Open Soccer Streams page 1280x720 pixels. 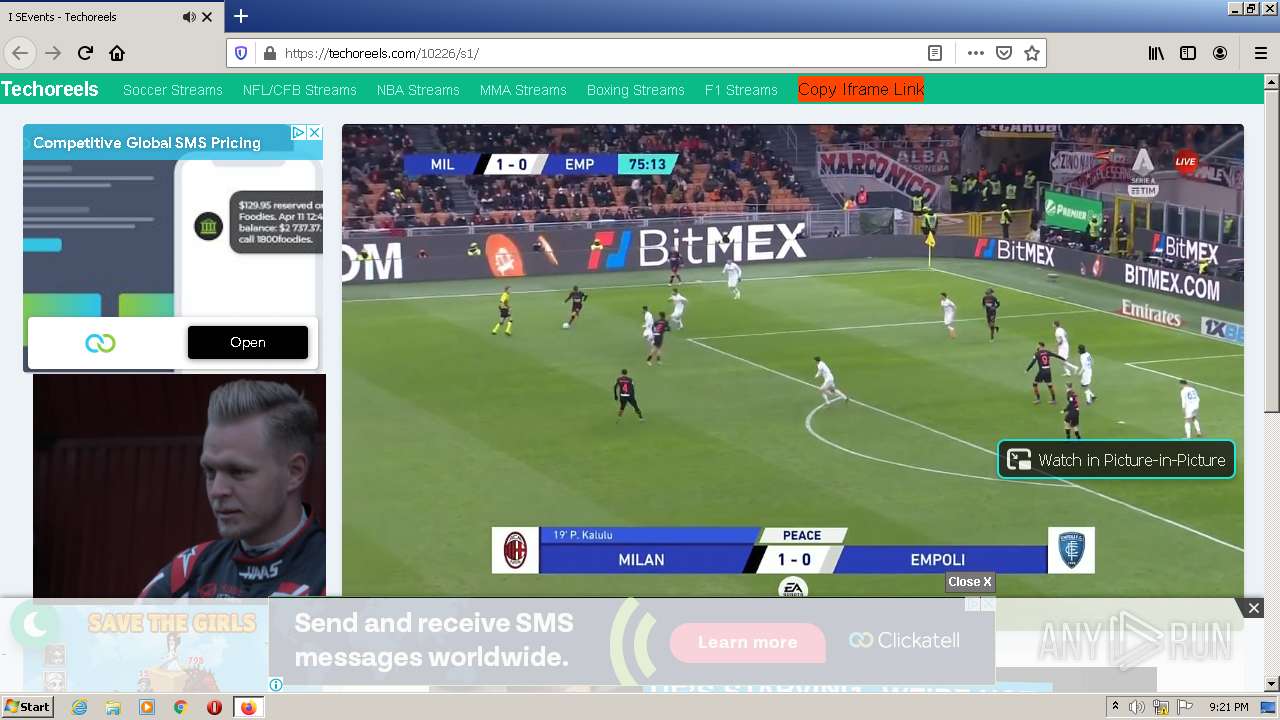coord(173,90)
